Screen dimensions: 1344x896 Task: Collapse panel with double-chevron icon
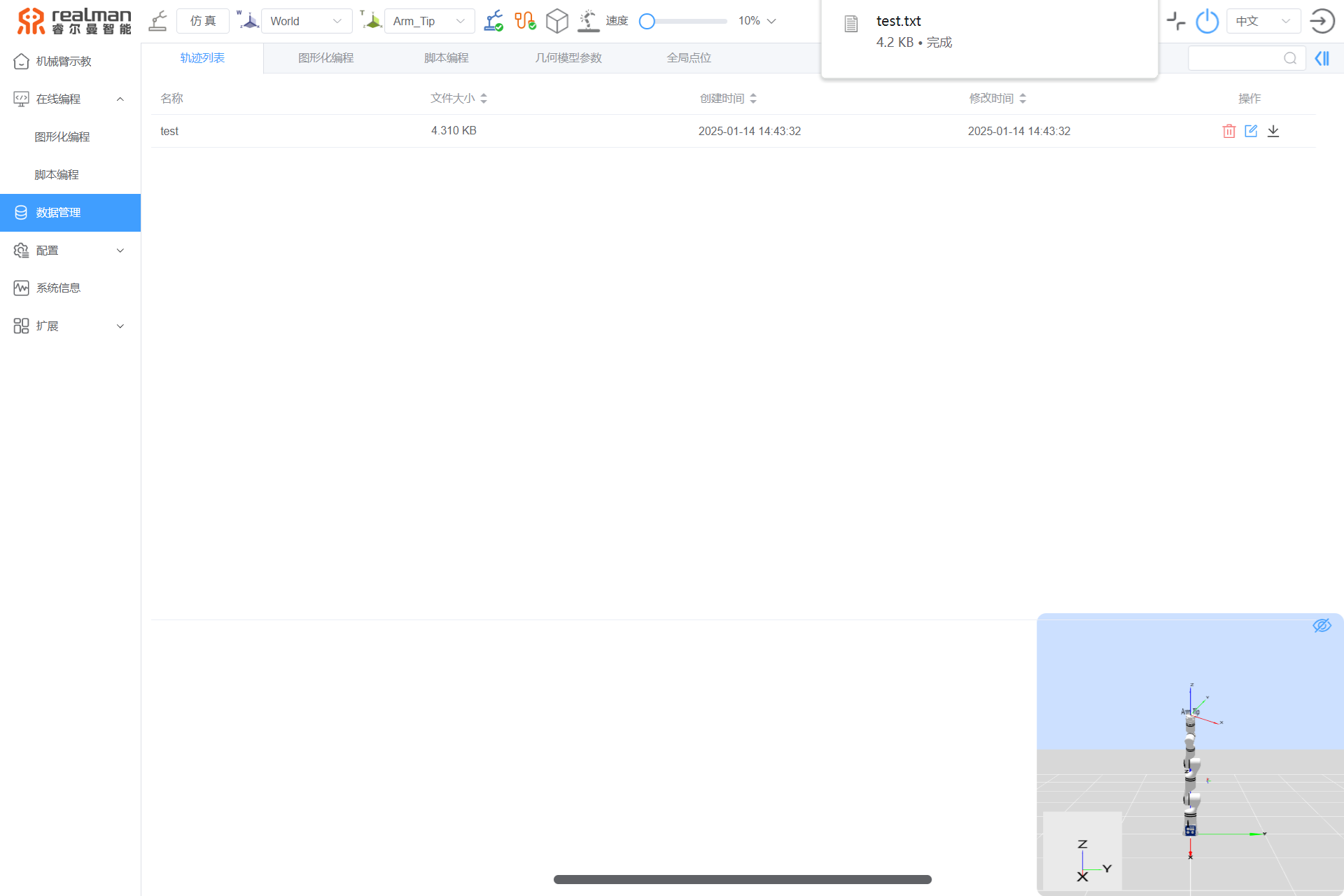1322,58
